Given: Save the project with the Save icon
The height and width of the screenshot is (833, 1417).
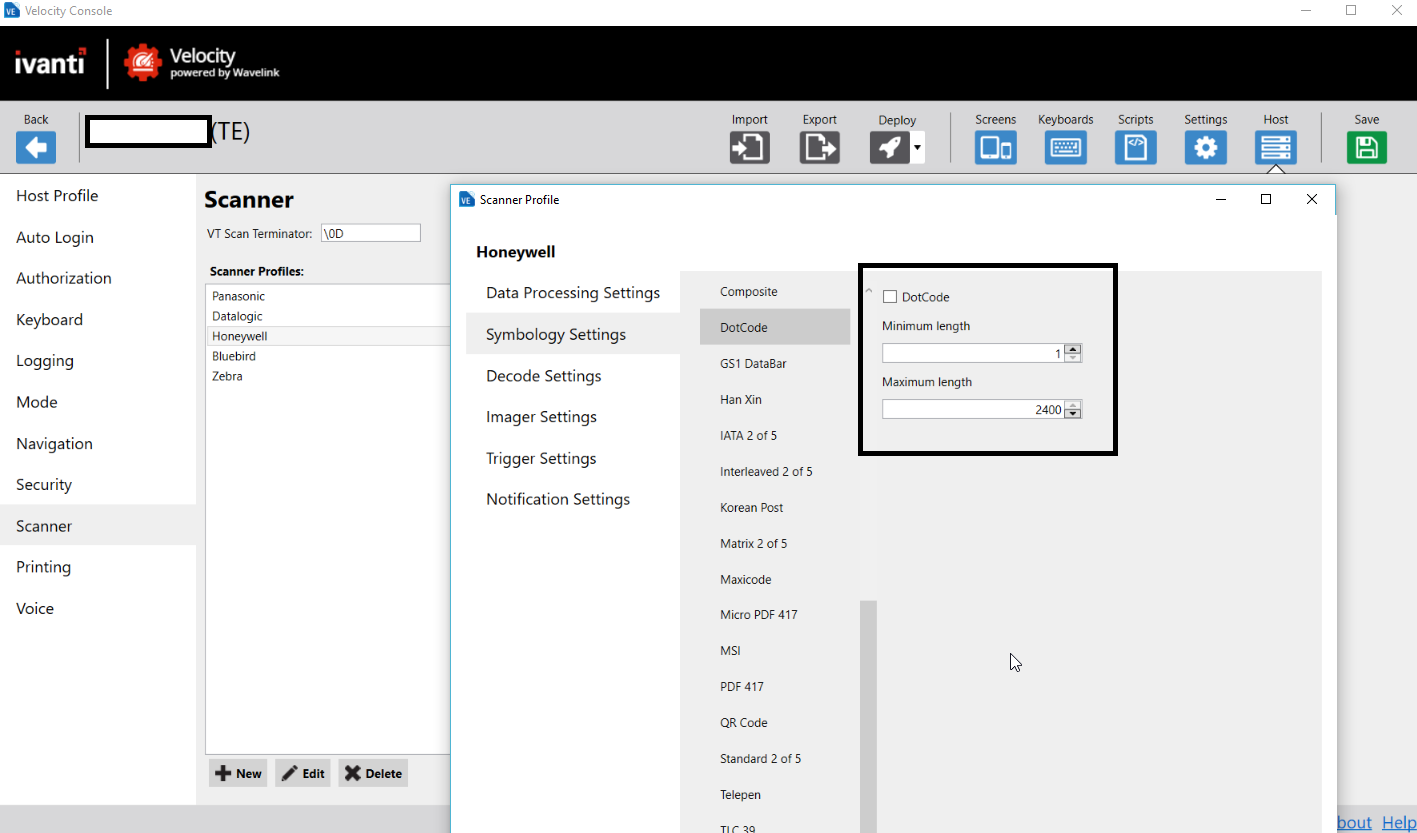Looking at the screenshot, I should [1366, 147].
